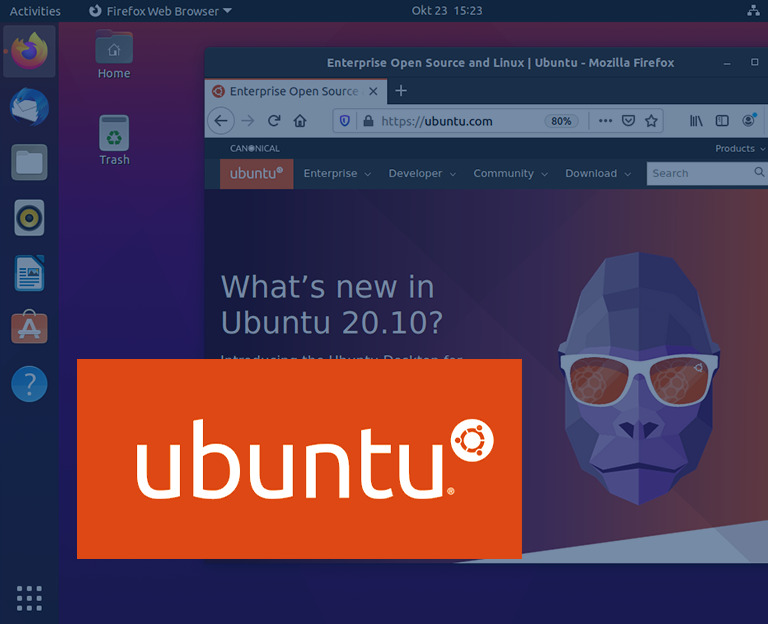Reset the 80% zoom level badge
Image resolution: width=768 pixels, height=624 pixels.
pos(561,121)
